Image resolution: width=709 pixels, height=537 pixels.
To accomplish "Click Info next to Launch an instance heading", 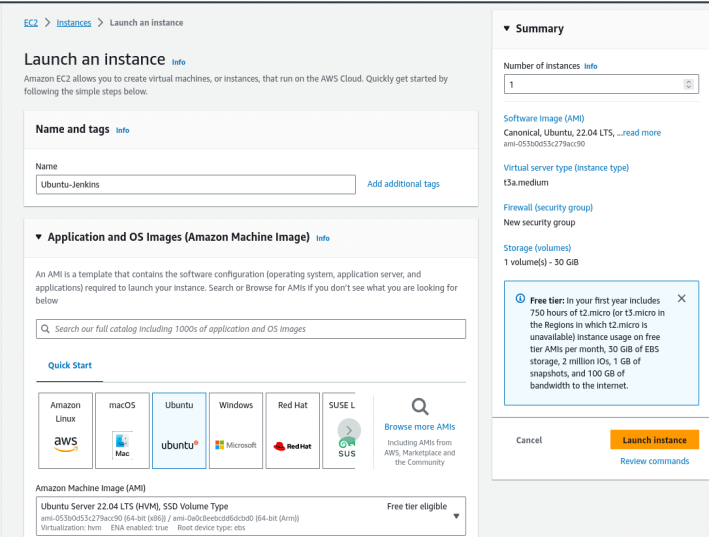I will click(179, 62).
